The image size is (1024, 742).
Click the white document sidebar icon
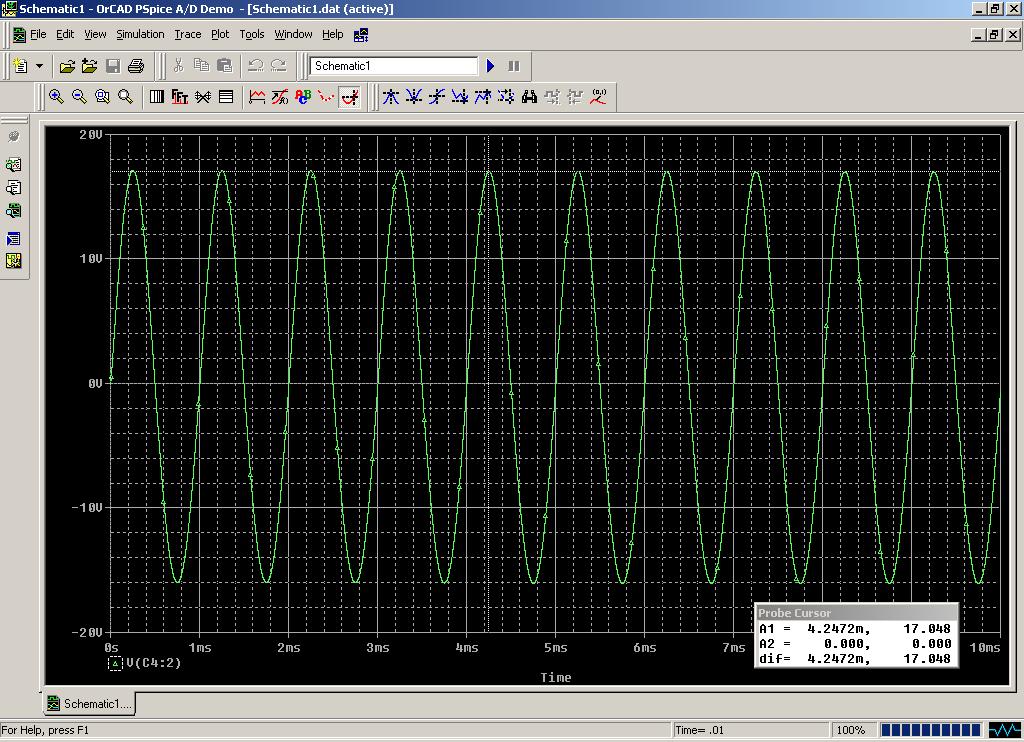click(13, 188)
